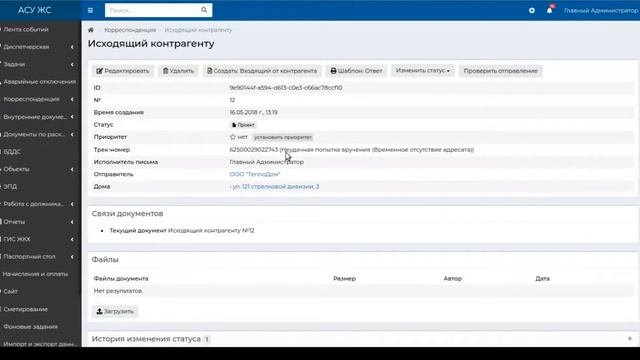The width and height of the screenshot is (640, 360).
Task: Click the plus circle icon in header
Action: (531, 10)
